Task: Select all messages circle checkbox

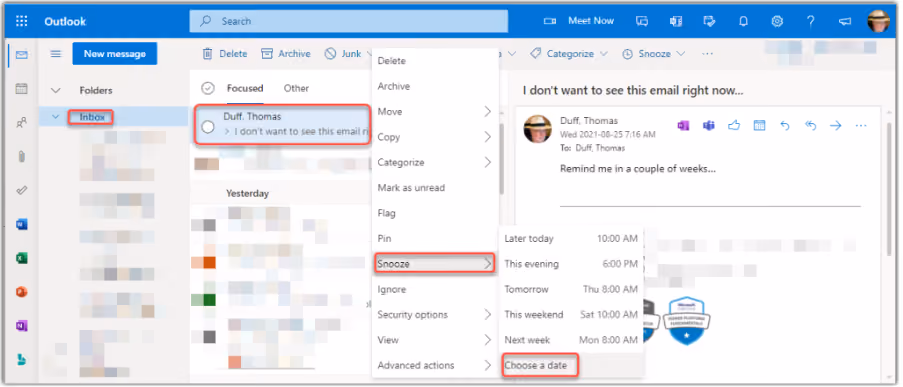Action: point(208,88)
